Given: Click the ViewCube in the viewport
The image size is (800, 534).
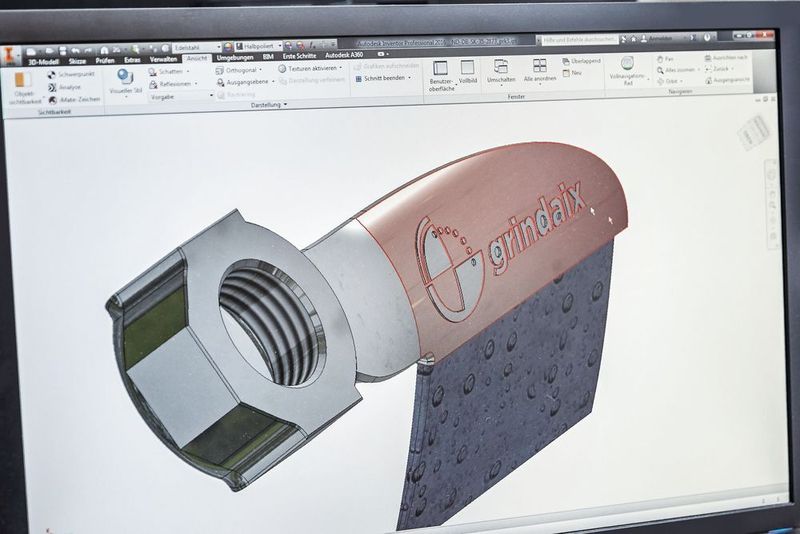Looking at the screenshot, I should coord(754,133).
